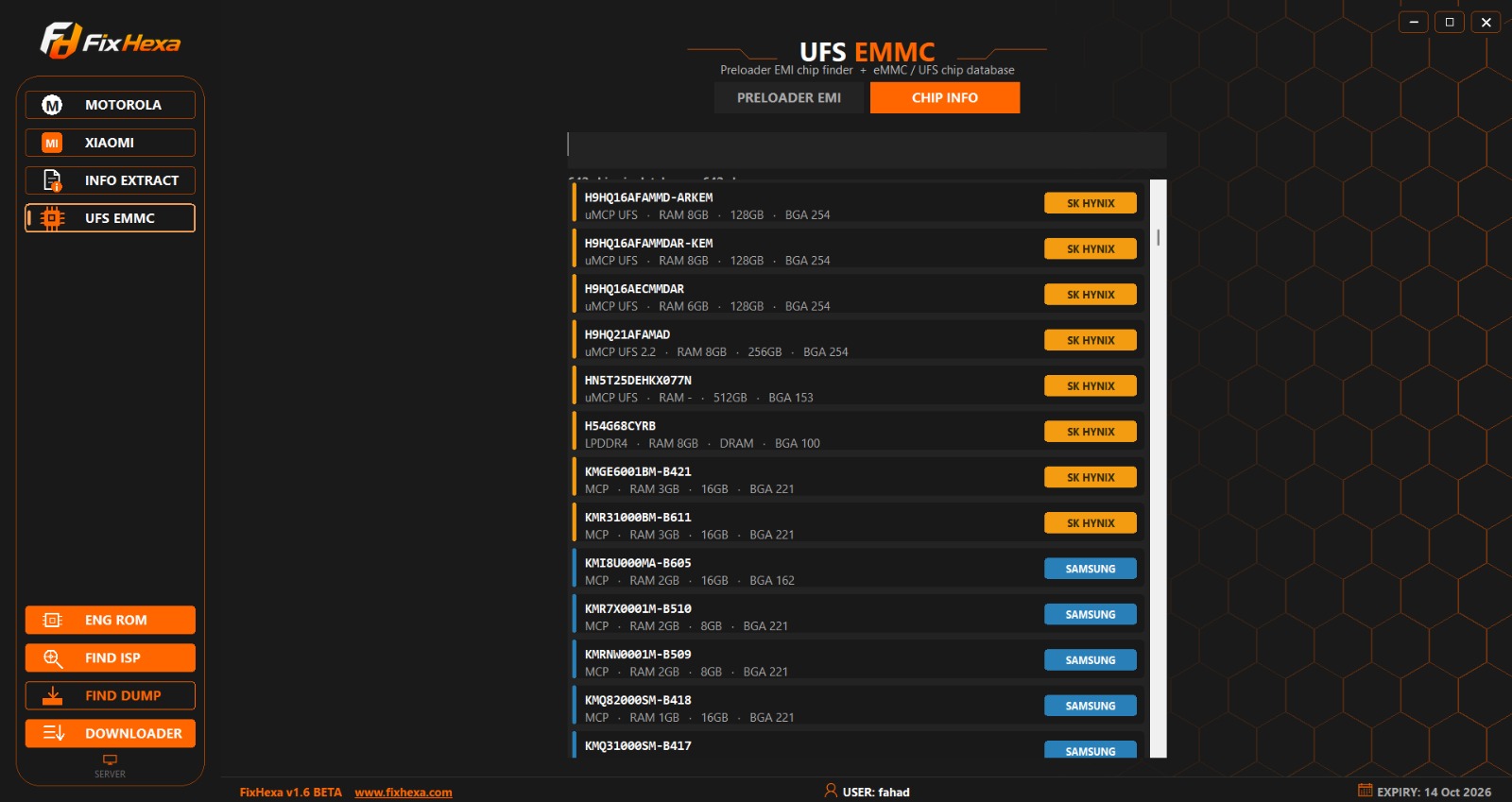The width and height of the screenshot is (1512, 802).
Task: Switch to PRELOADER EMI tab
Action: (789, 98)
